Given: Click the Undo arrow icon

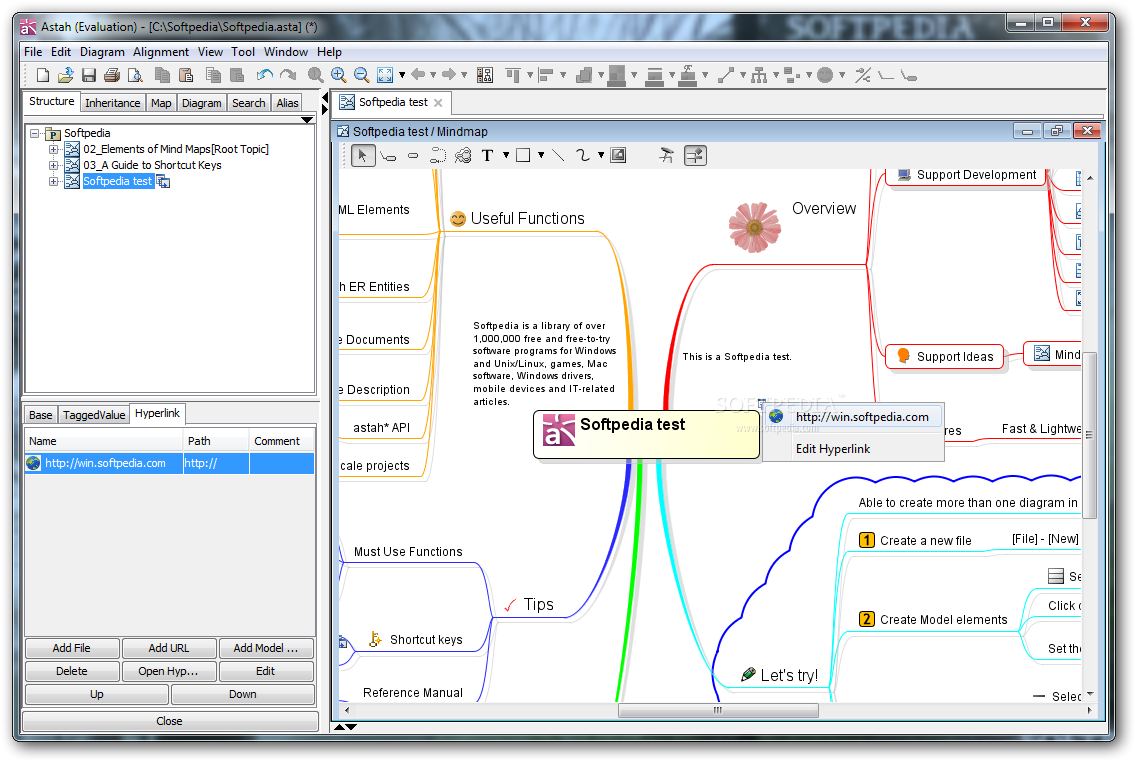Looking at the screenshot, I should 264,75.
